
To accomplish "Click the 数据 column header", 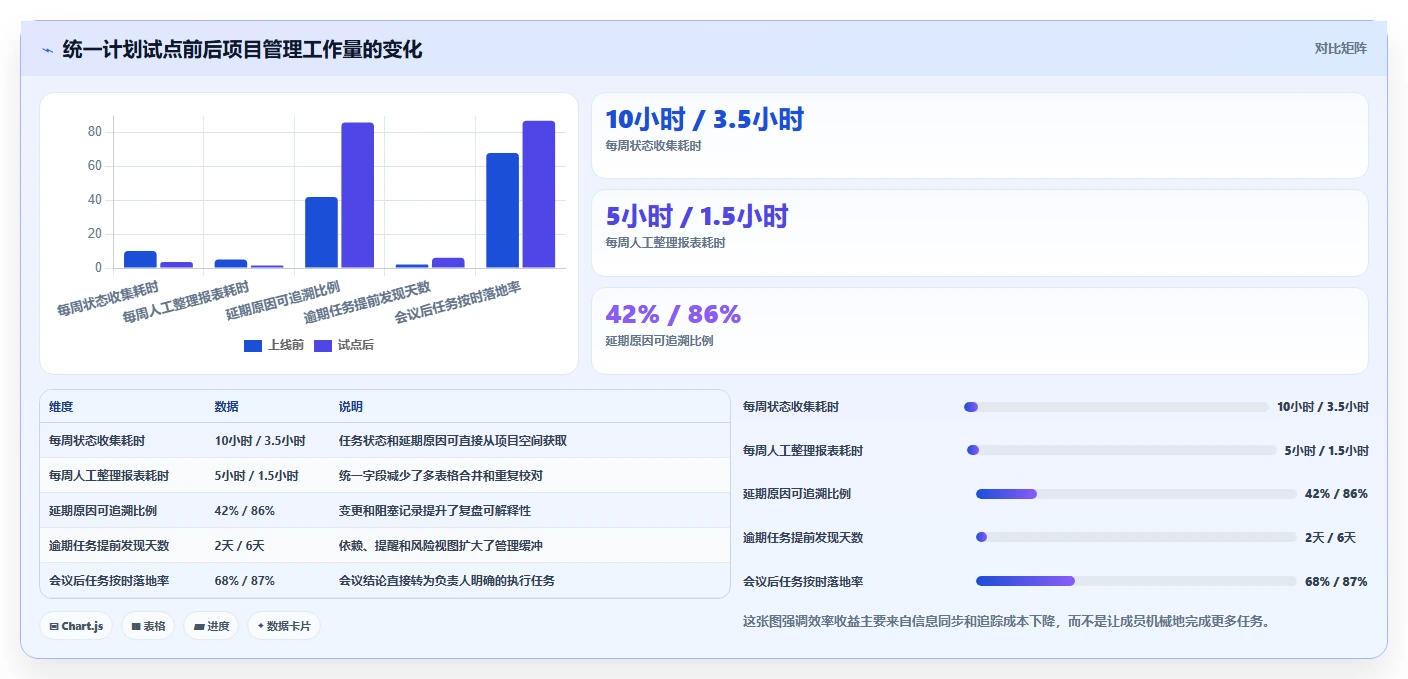I will click(226, 407).
